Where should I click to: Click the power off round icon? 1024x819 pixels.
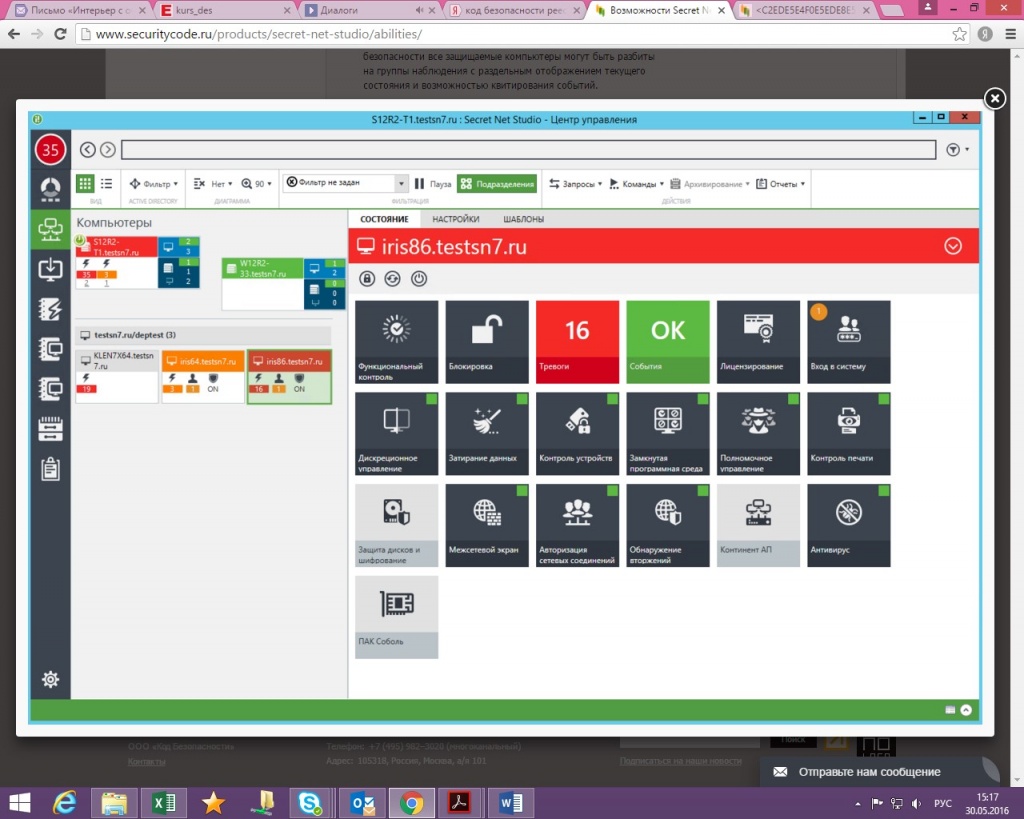coord(419,279)
